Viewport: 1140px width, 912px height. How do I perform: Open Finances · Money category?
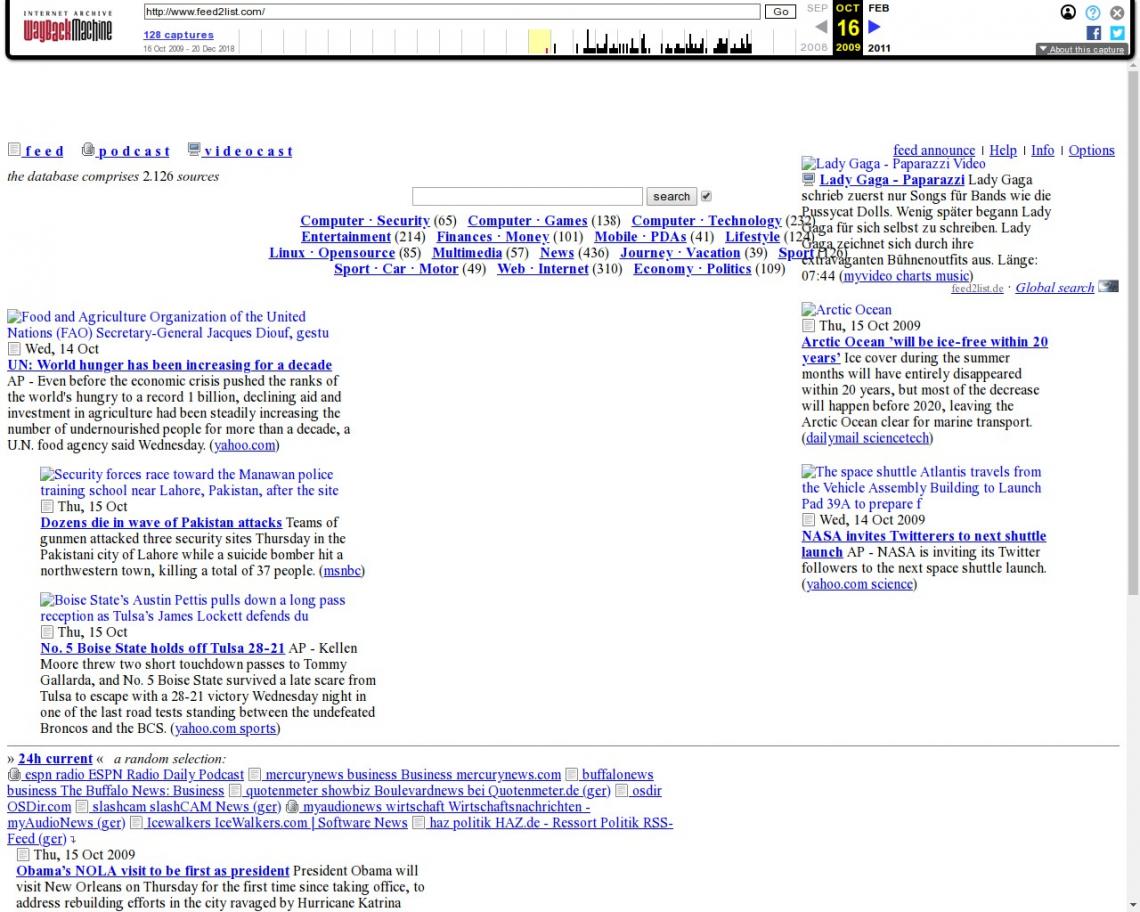[492, 236]
